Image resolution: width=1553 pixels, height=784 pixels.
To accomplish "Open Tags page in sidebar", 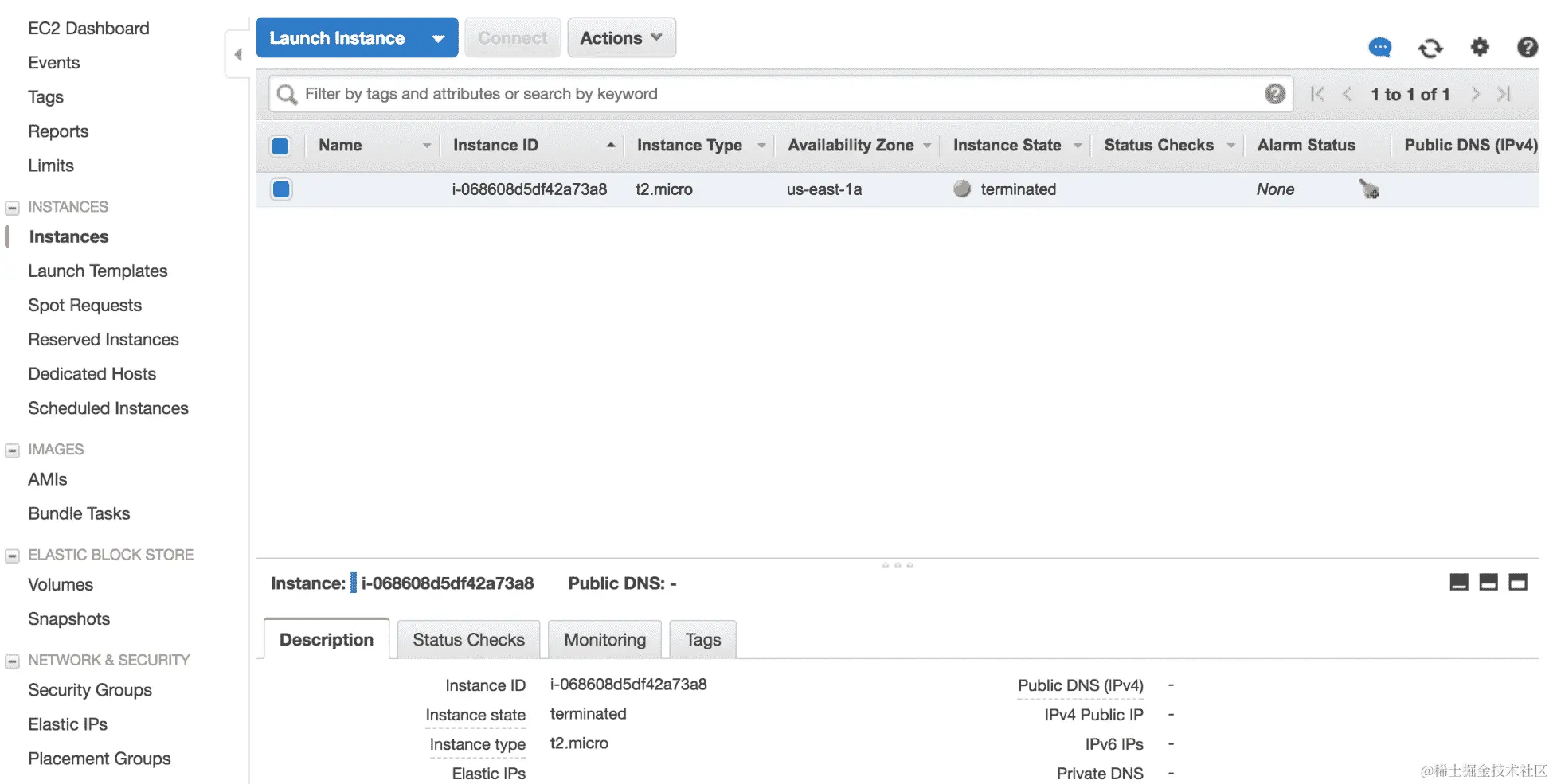I will tap(45, 97).
